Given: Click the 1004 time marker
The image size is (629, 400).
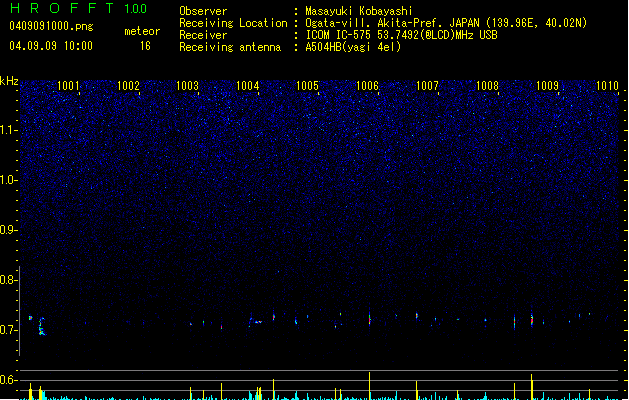Looking at the screenshot, I should [x=248, y=85].
